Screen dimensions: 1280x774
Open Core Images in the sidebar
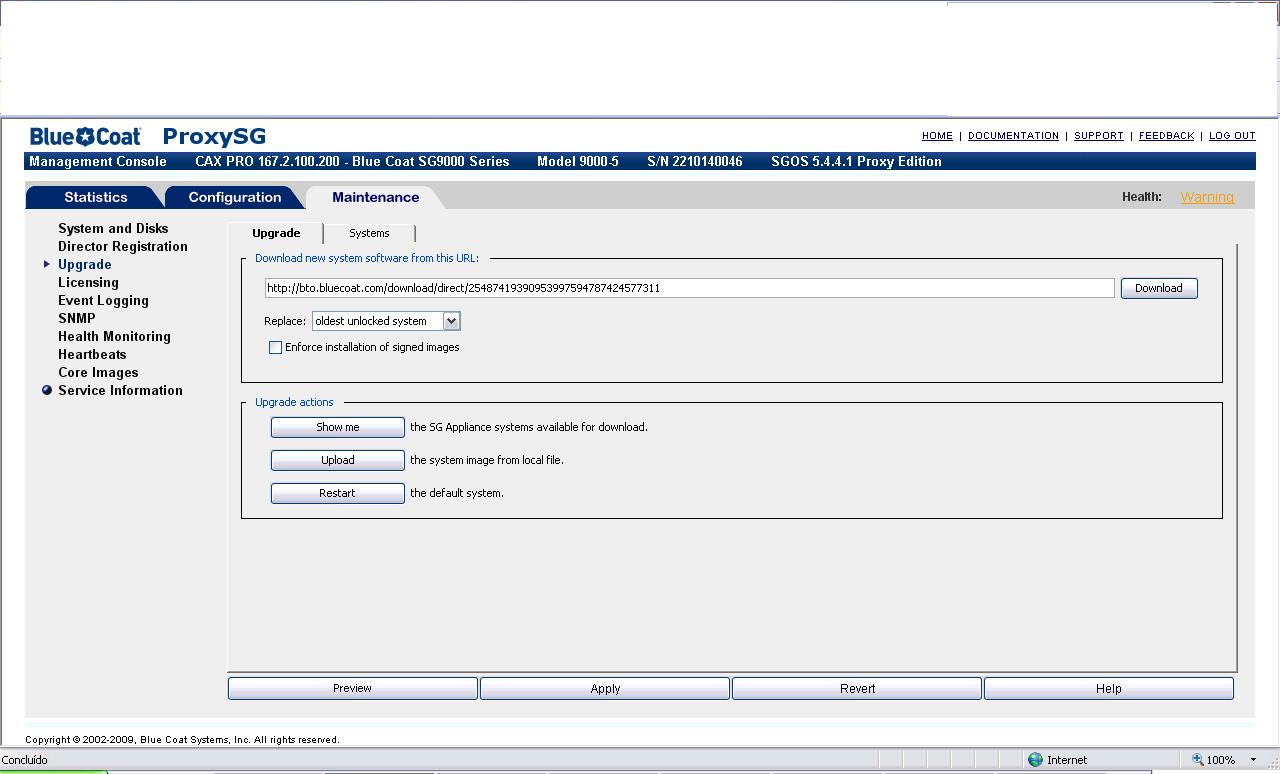98,372
